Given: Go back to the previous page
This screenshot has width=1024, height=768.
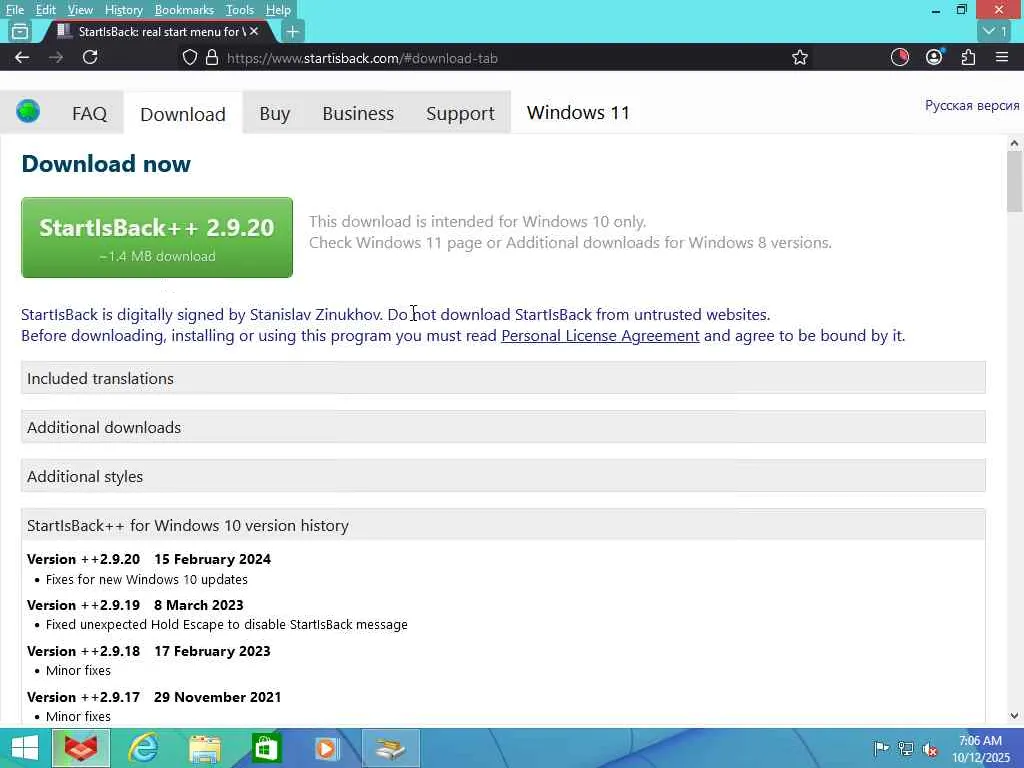Looking at the screenshot, I should coord(22,57).
